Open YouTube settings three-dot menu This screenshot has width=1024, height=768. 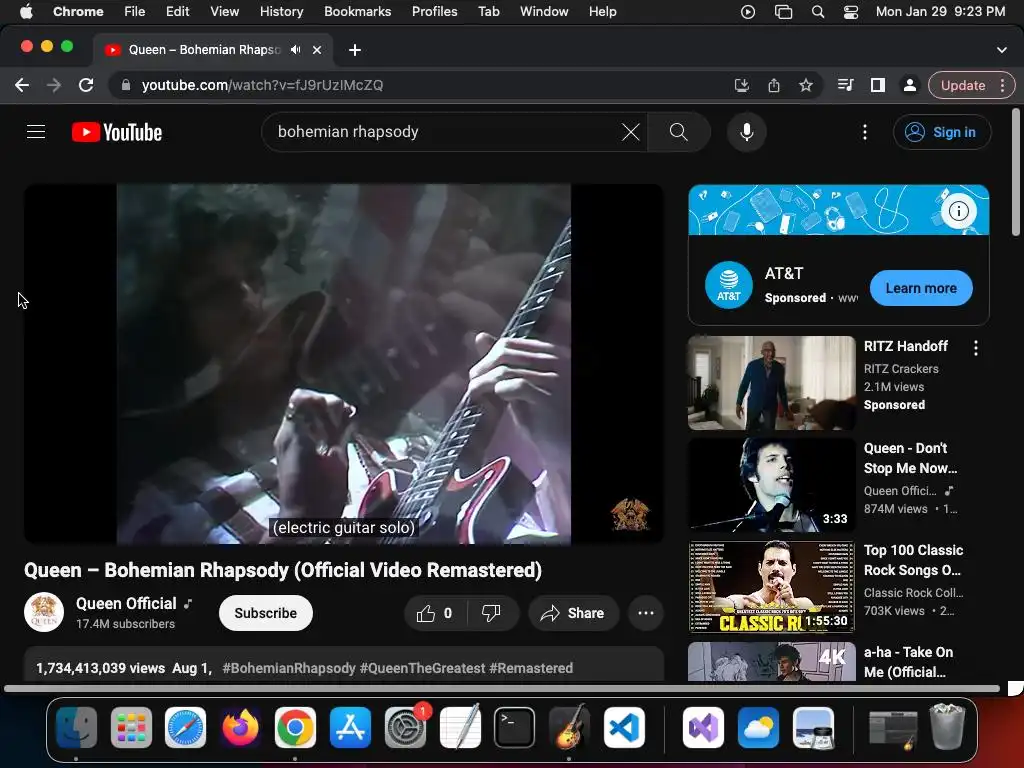[865, 132]
